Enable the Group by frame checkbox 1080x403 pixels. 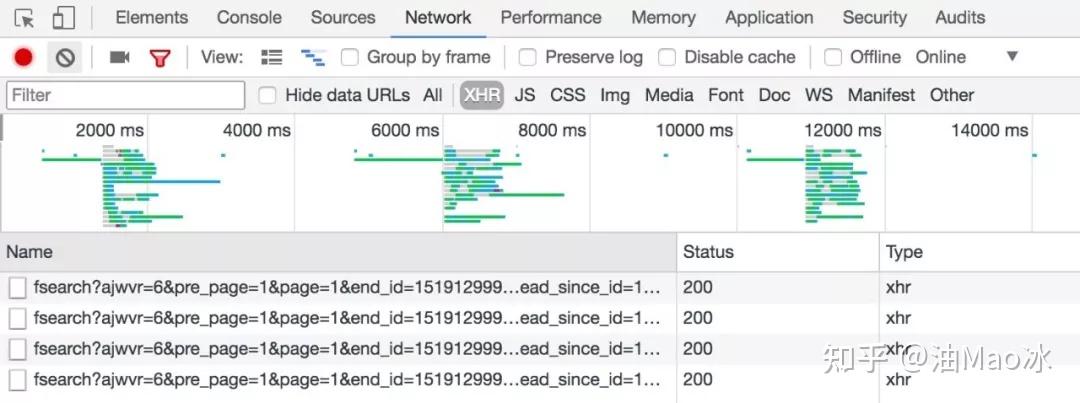(x=350, y=57)
